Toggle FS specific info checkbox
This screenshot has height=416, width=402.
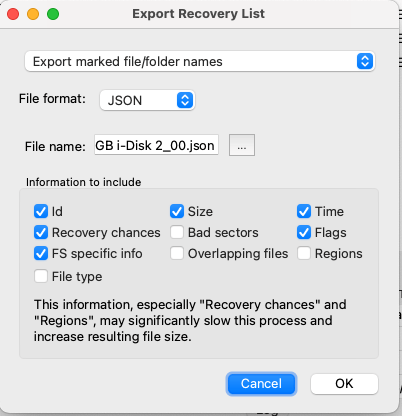tap(41, 253)
